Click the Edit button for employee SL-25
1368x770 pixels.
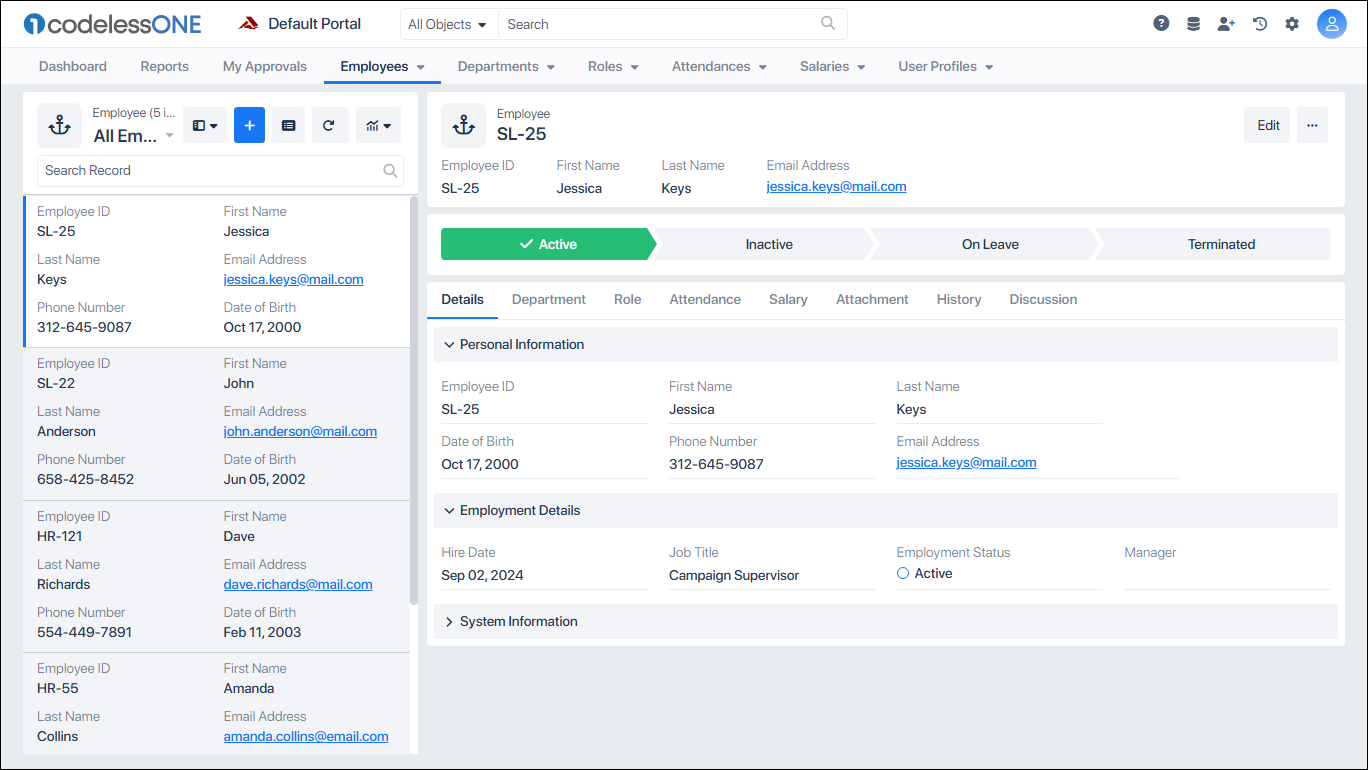[x=1267, y=125]
